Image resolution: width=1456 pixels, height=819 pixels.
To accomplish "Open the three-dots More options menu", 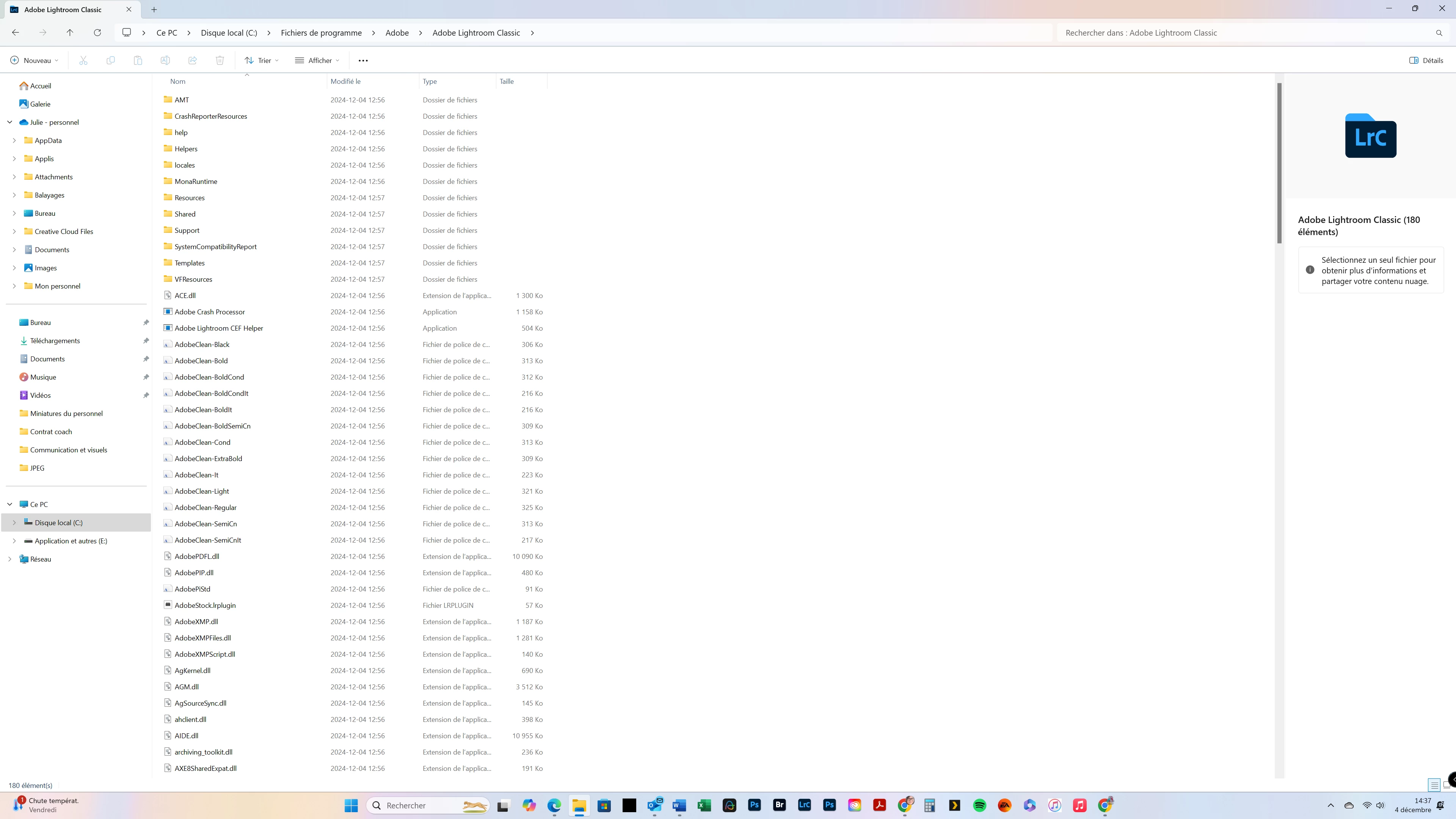I will click(363, 61).
